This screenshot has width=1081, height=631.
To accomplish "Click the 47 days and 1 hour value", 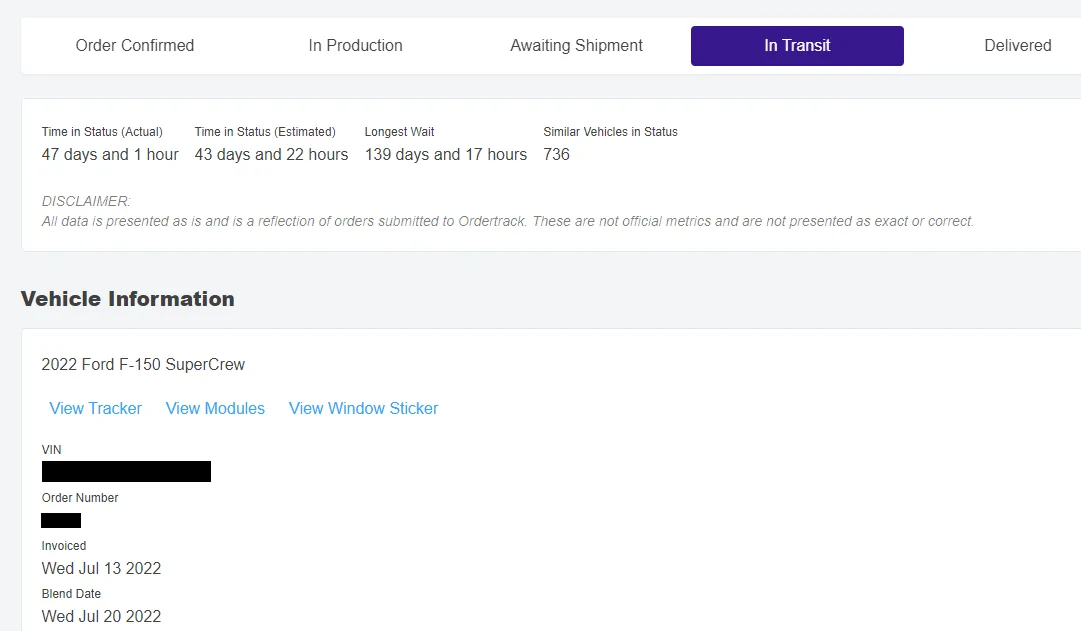I will click(x=110, y=155).
